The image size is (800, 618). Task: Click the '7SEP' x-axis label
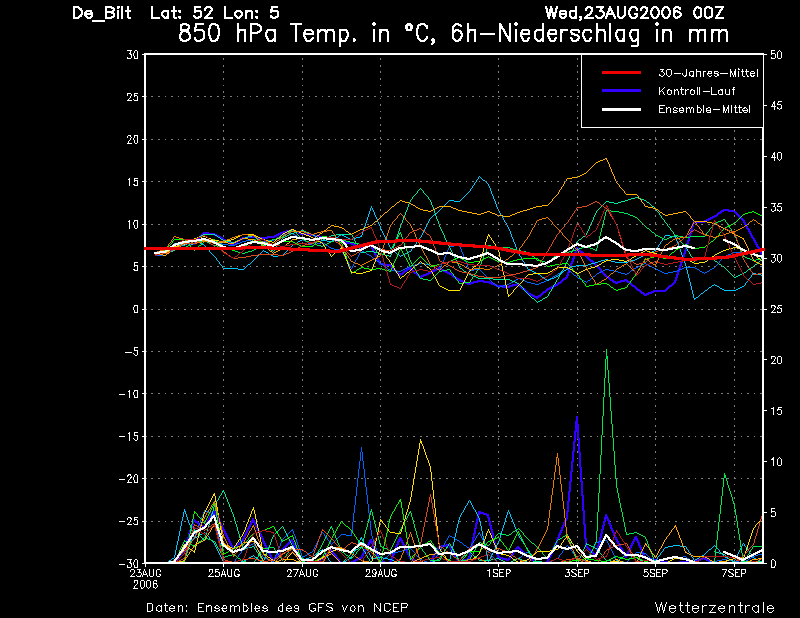(x=734, y=573)
